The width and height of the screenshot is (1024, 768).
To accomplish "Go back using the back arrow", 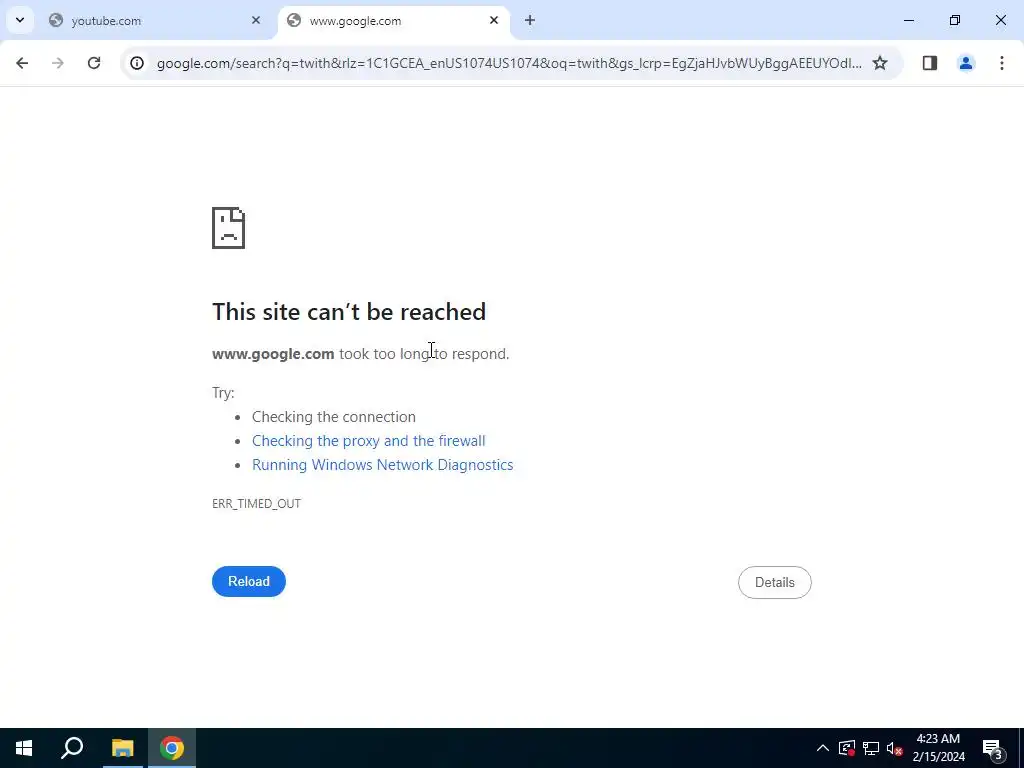I will [x=22, y=63].
